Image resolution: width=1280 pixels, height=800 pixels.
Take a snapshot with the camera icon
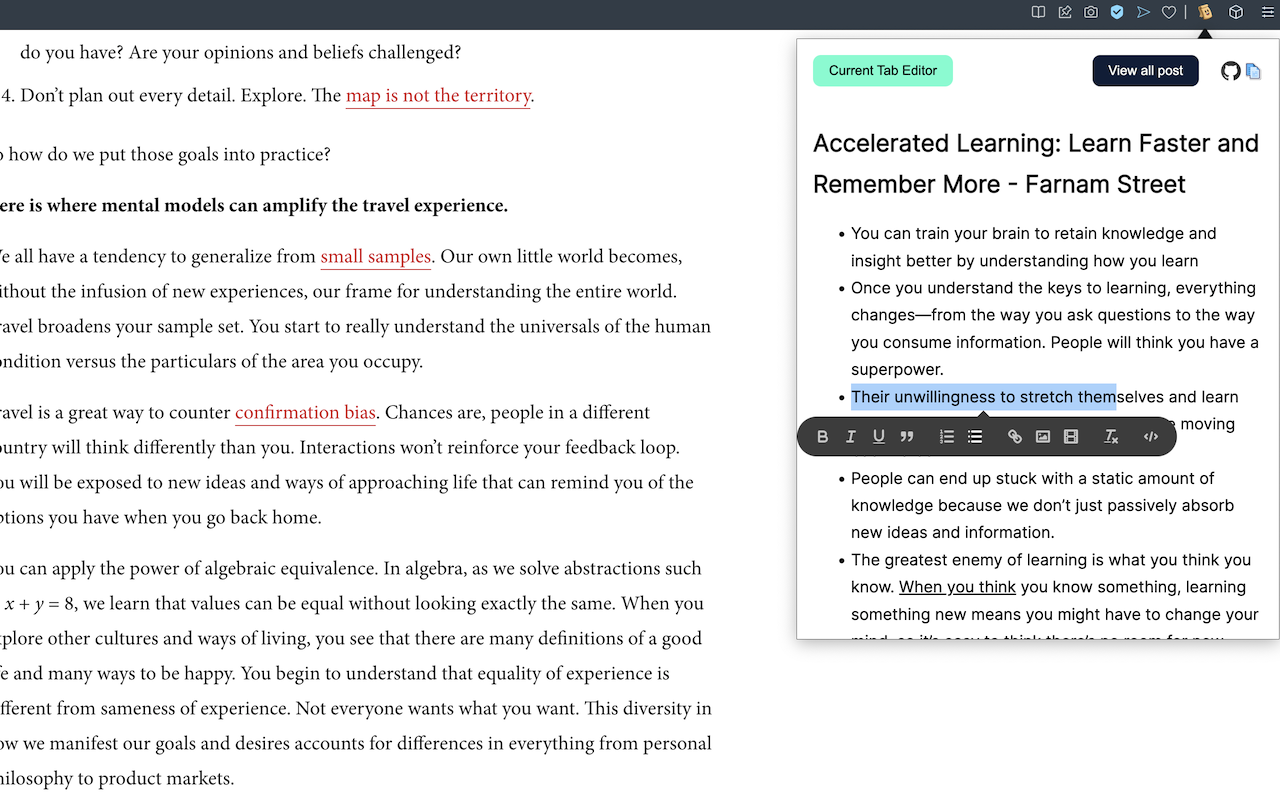[x=1091, y=12]
